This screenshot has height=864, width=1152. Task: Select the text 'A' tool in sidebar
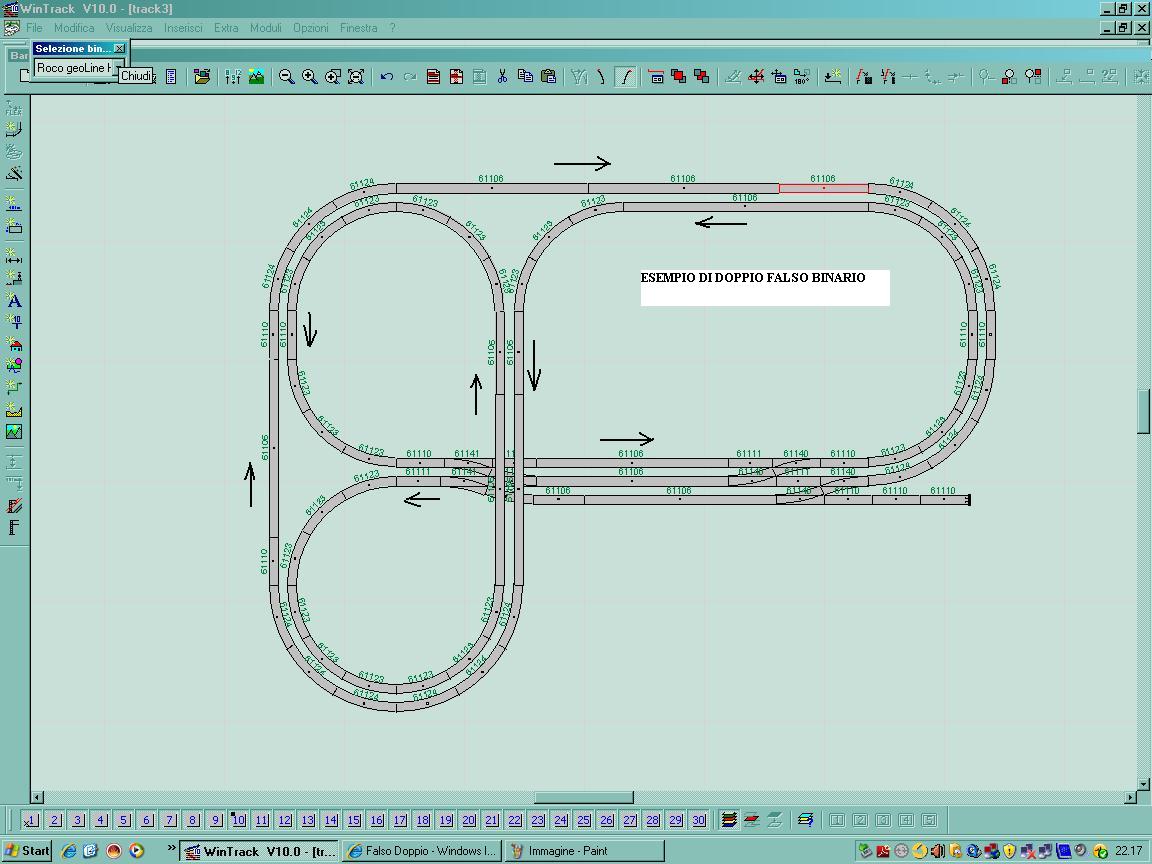coord(14,300)
